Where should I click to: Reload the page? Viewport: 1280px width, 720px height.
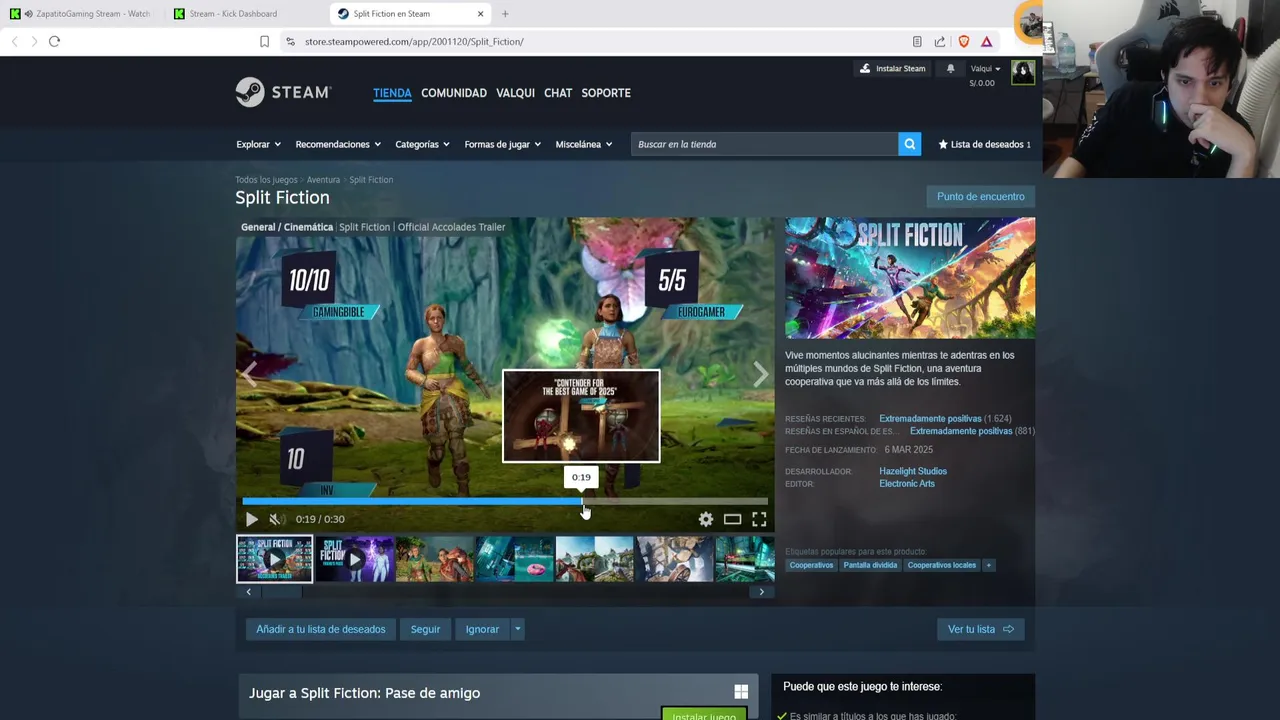coord(54,41)
